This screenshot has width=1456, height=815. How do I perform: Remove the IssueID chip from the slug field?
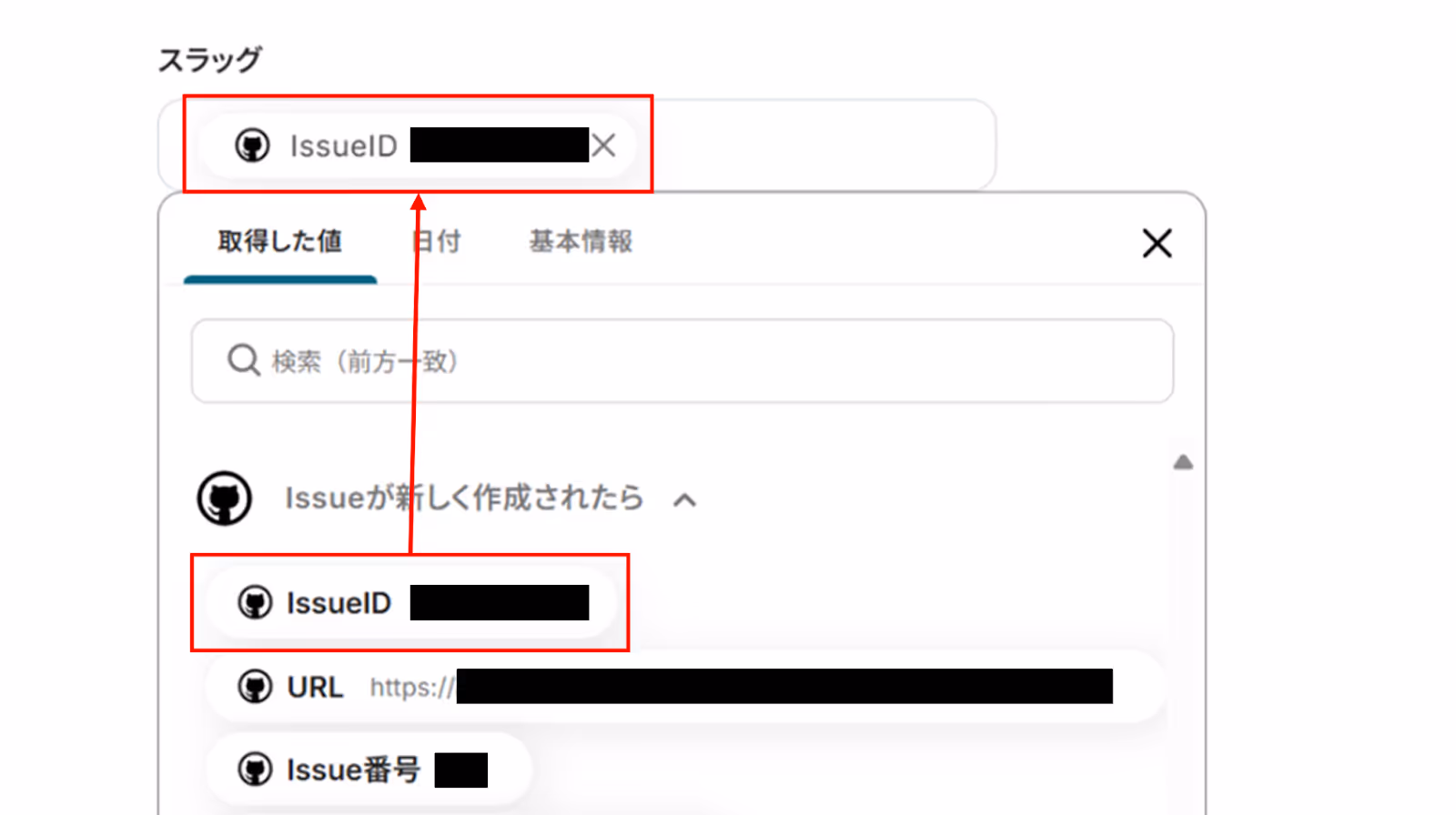pos(604,146)
